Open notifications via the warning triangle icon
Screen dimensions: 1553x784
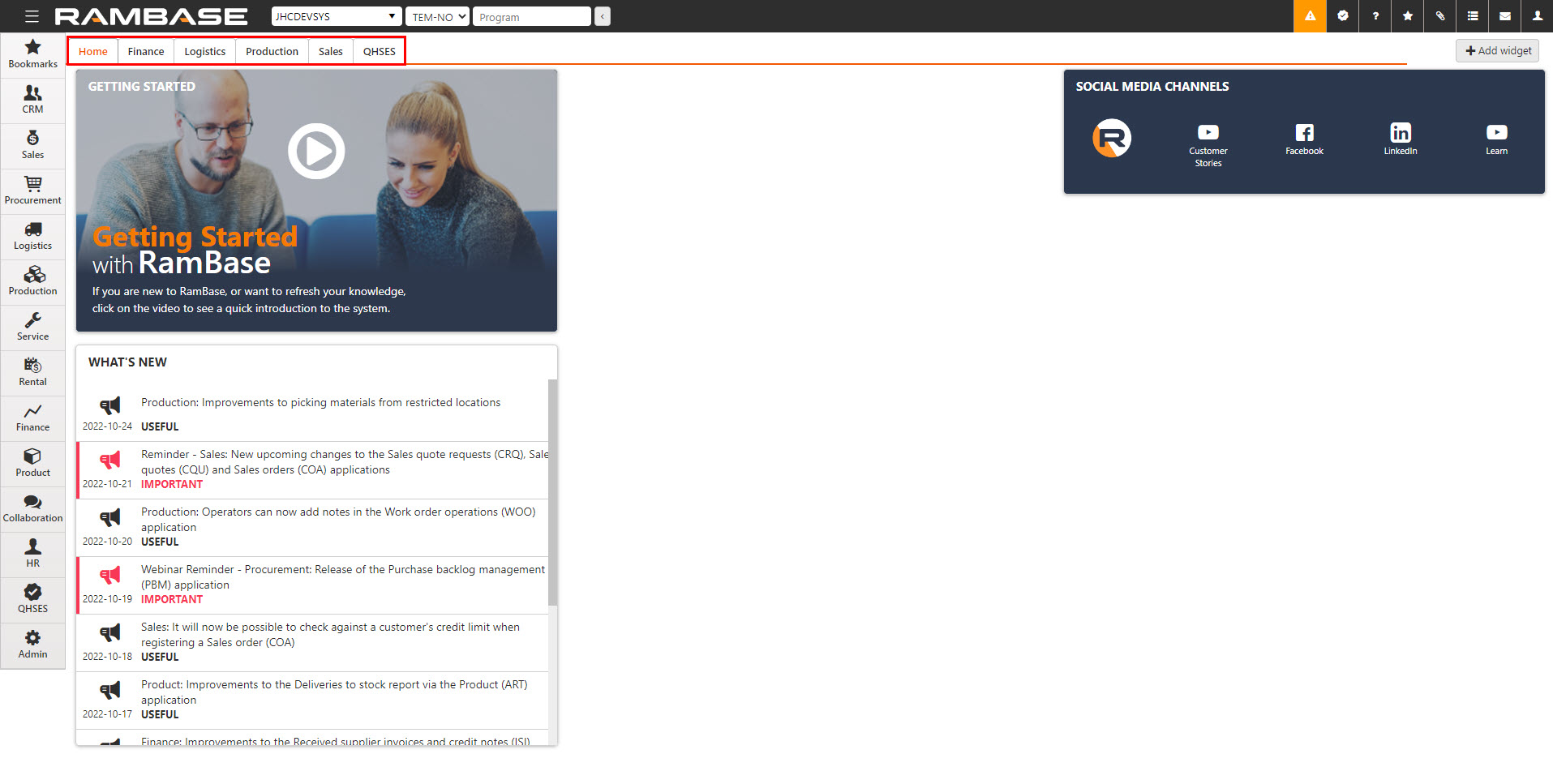click(1309, 16)
